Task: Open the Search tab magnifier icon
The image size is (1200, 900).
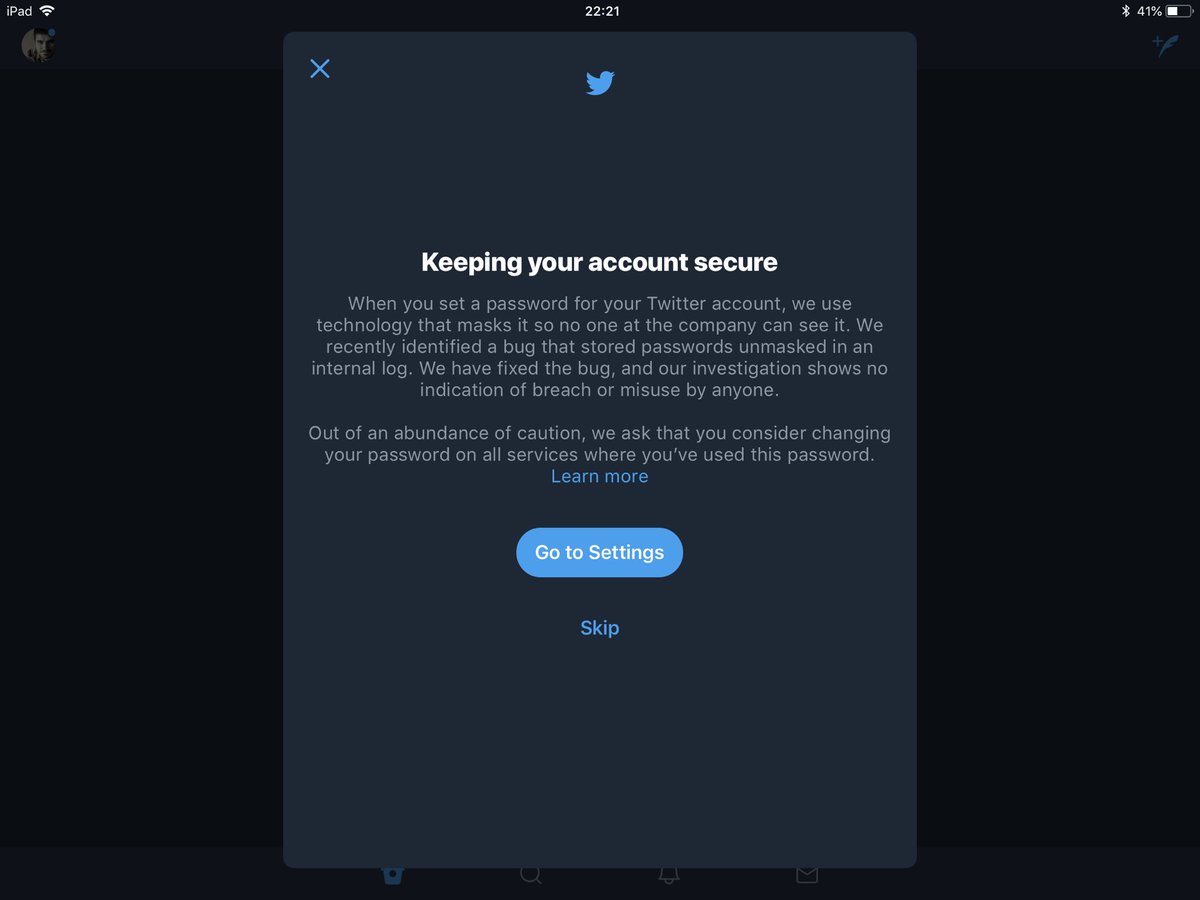Action: pyautogui.click(x=531, y=875)
